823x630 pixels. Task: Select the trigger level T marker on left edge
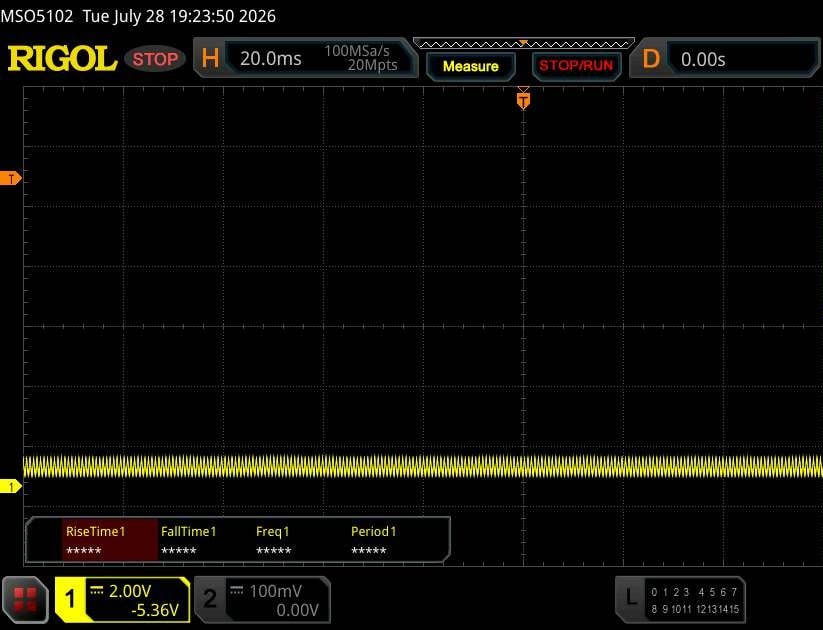(x=10, y=178)
